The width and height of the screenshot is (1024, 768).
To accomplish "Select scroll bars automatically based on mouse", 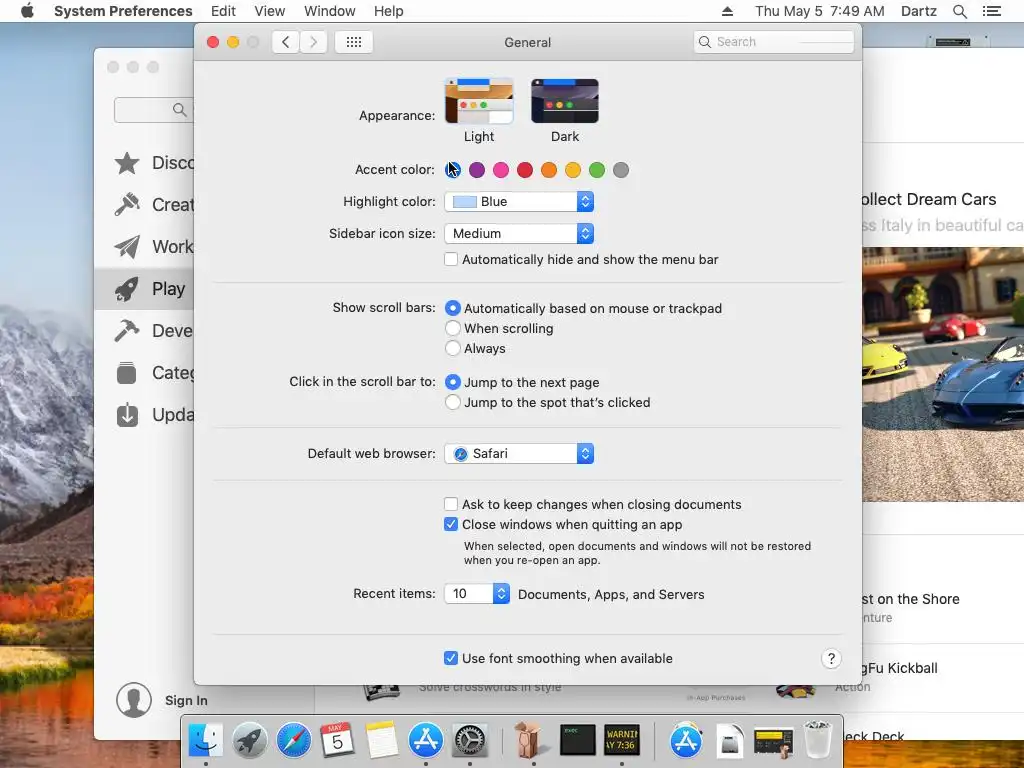I will (453, 308).
